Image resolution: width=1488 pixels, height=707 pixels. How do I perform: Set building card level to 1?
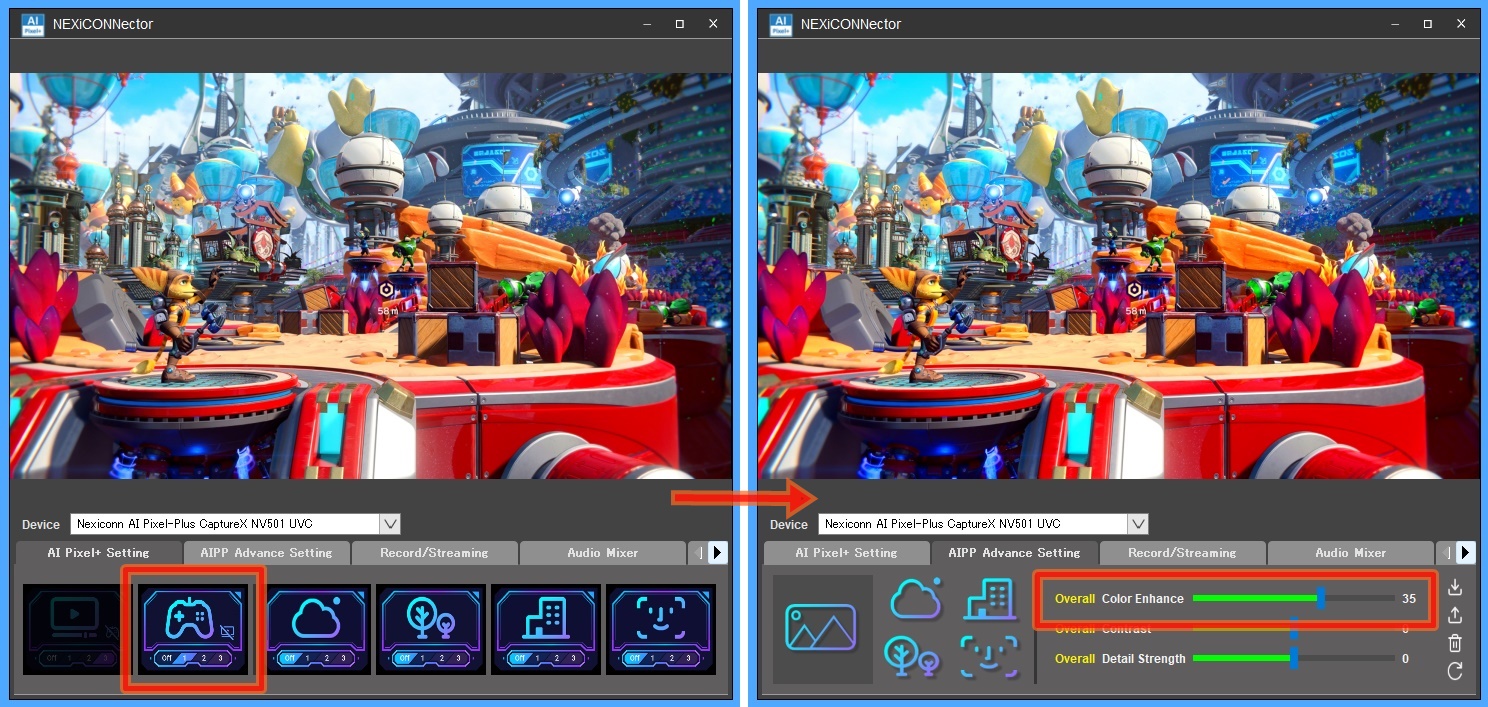click(538, 659)
